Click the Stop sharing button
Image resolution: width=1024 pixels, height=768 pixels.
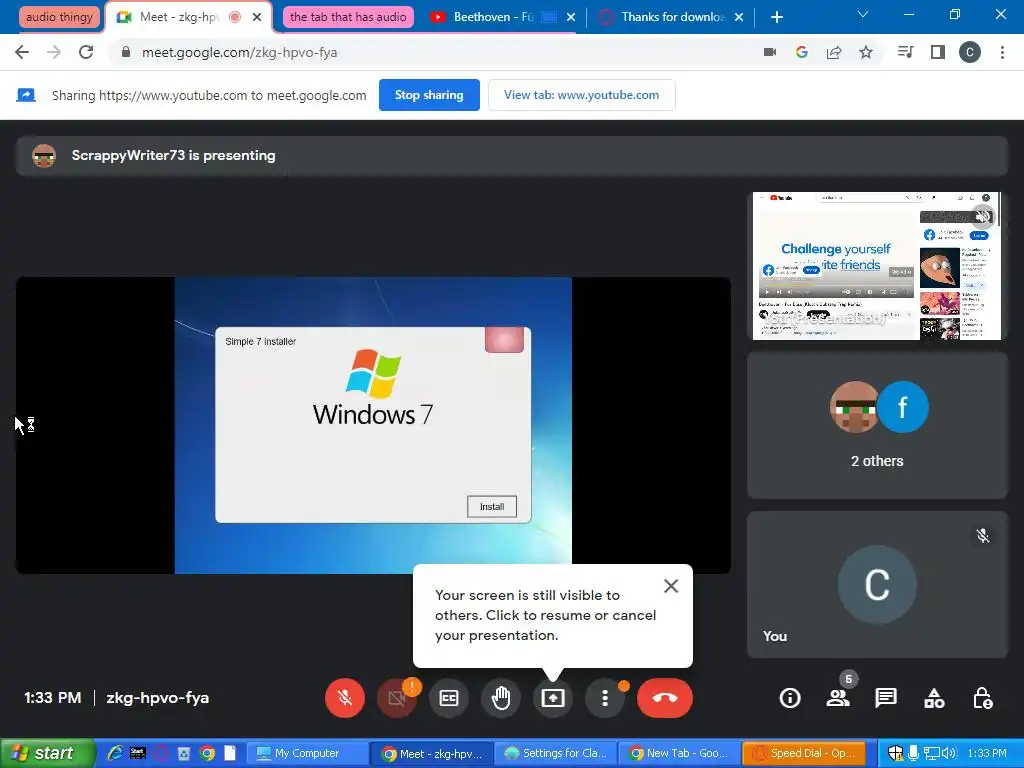[429, 95]
